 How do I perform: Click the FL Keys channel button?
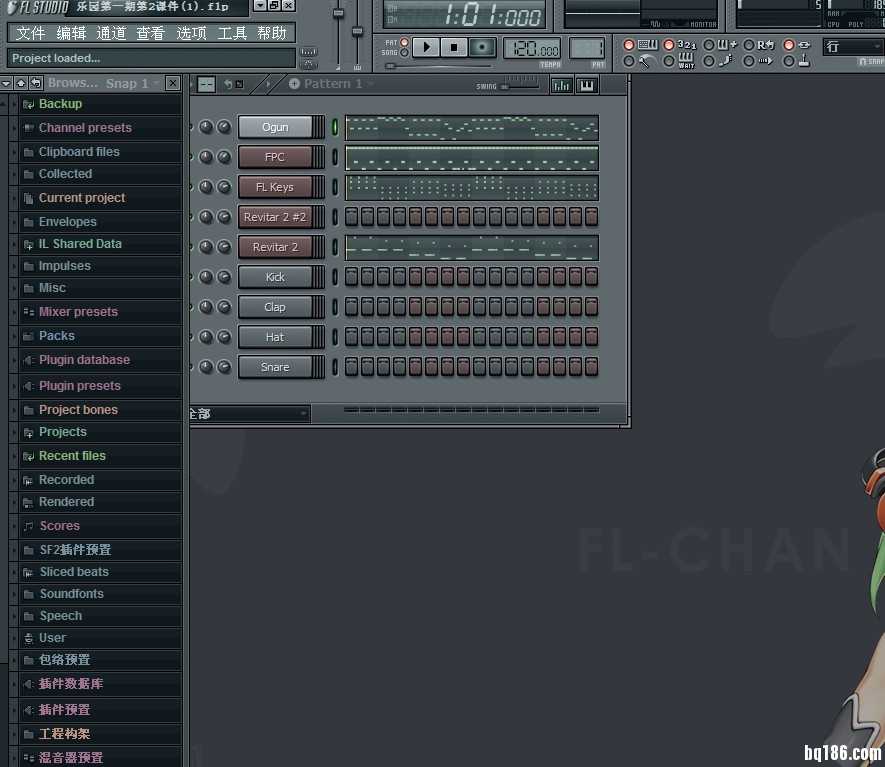(275, 187)
